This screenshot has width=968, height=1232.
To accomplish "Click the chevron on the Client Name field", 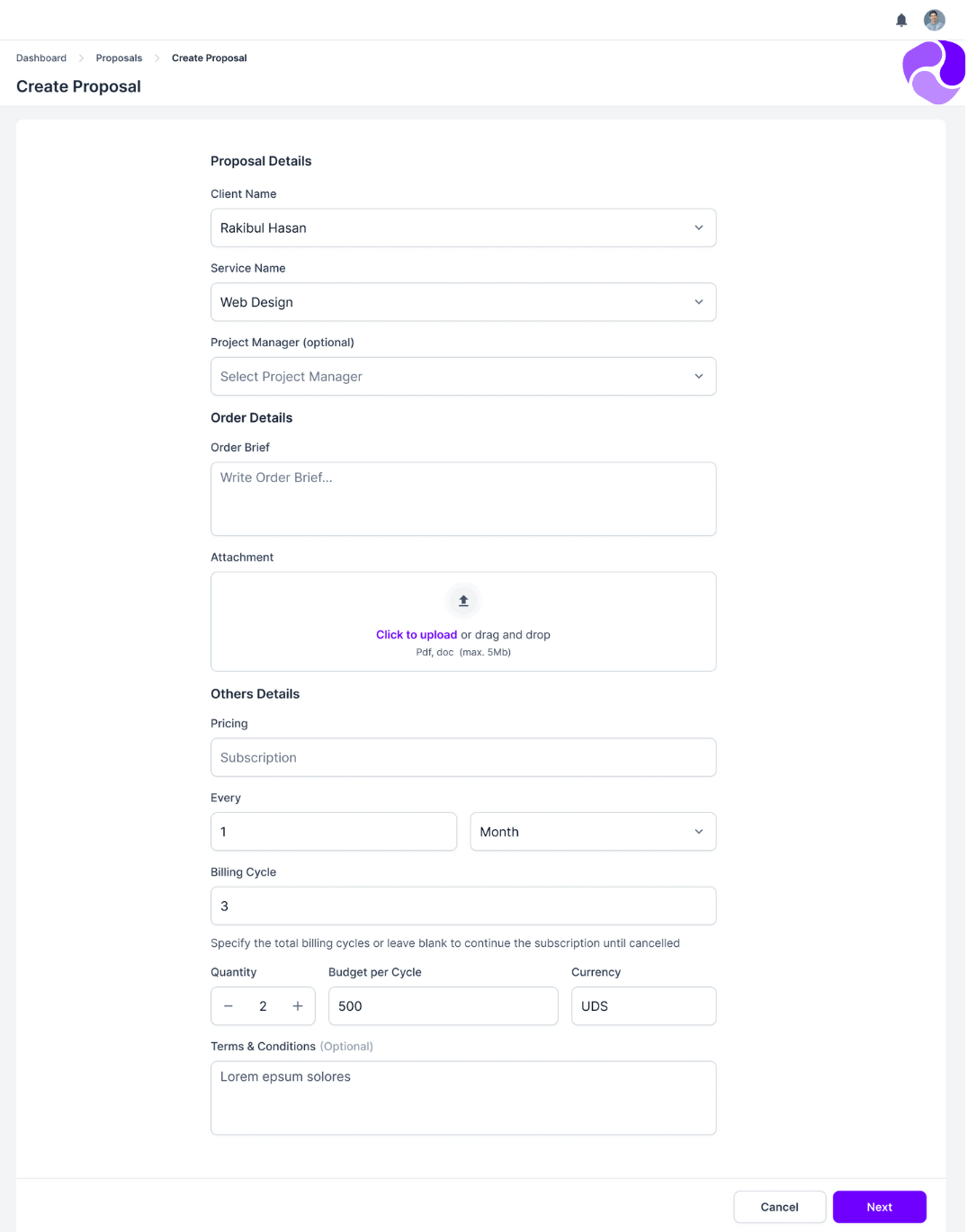I will click(x=698, y=228).
